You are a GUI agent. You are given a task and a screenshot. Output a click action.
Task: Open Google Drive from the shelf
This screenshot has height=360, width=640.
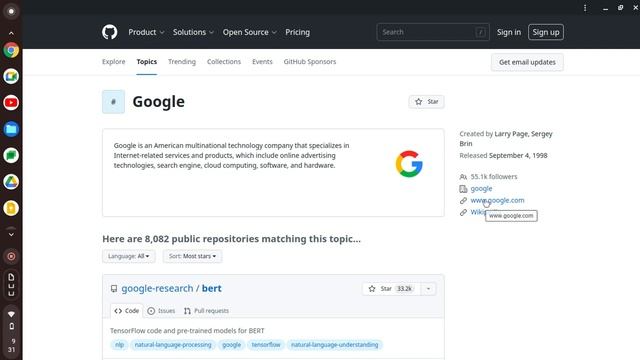coord(11,182)
